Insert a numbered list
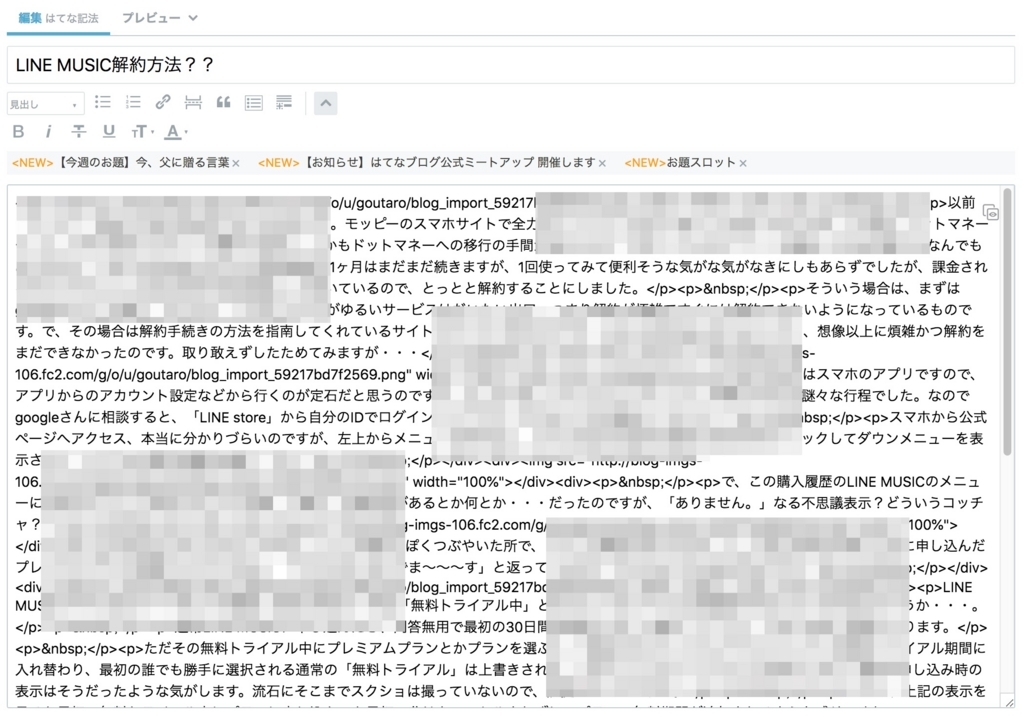The width and height of the screenshot is (1024, 717). pyautogui.click(x=133, y=102)
